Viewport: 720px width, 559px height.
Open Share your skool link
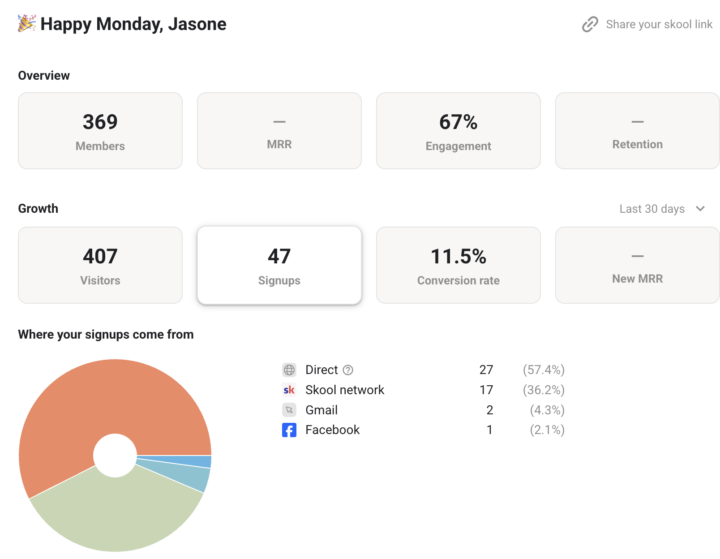(x=647, y=24)
